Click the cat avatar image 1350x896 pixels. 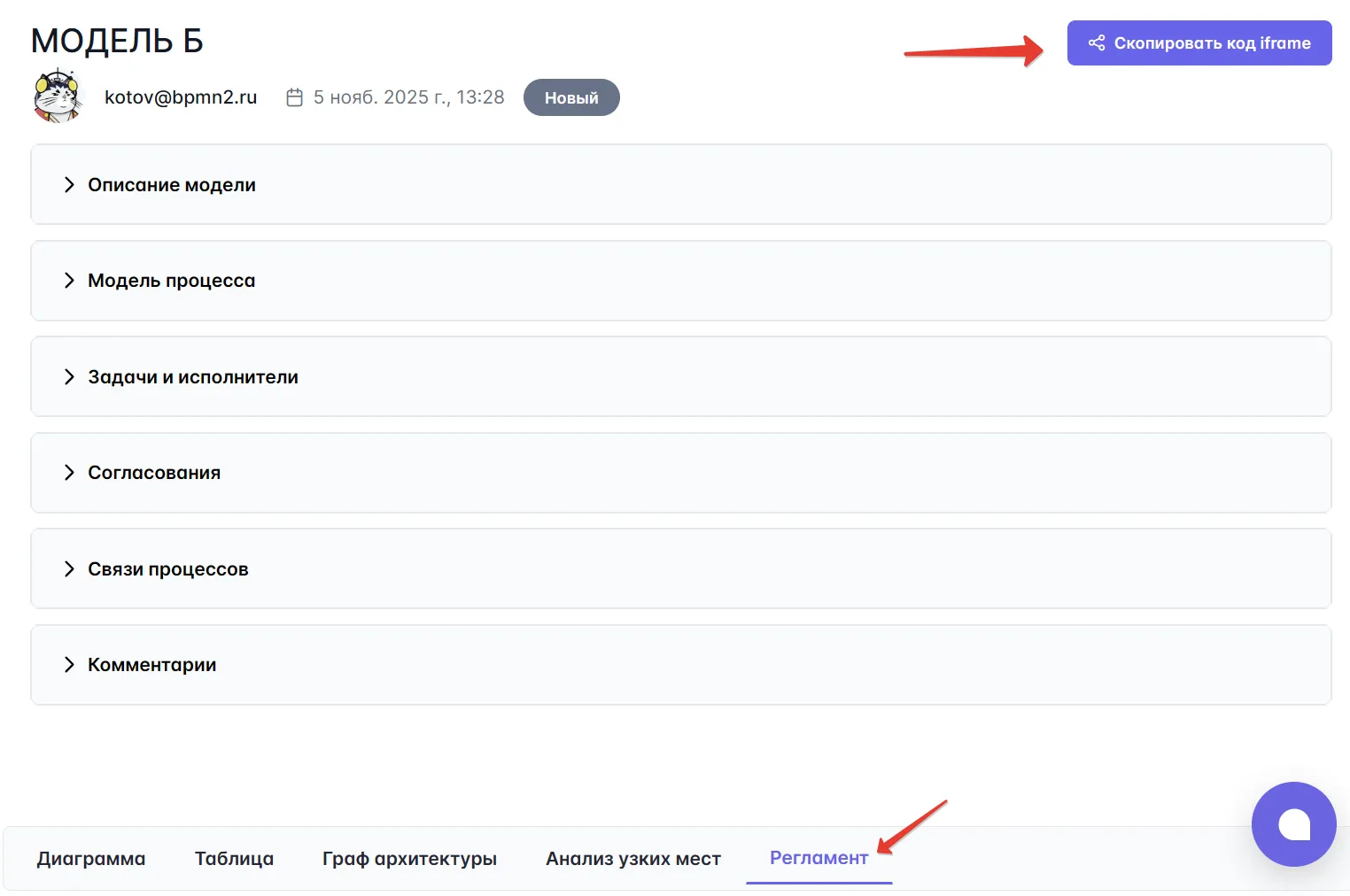click(x=58, y=96)
